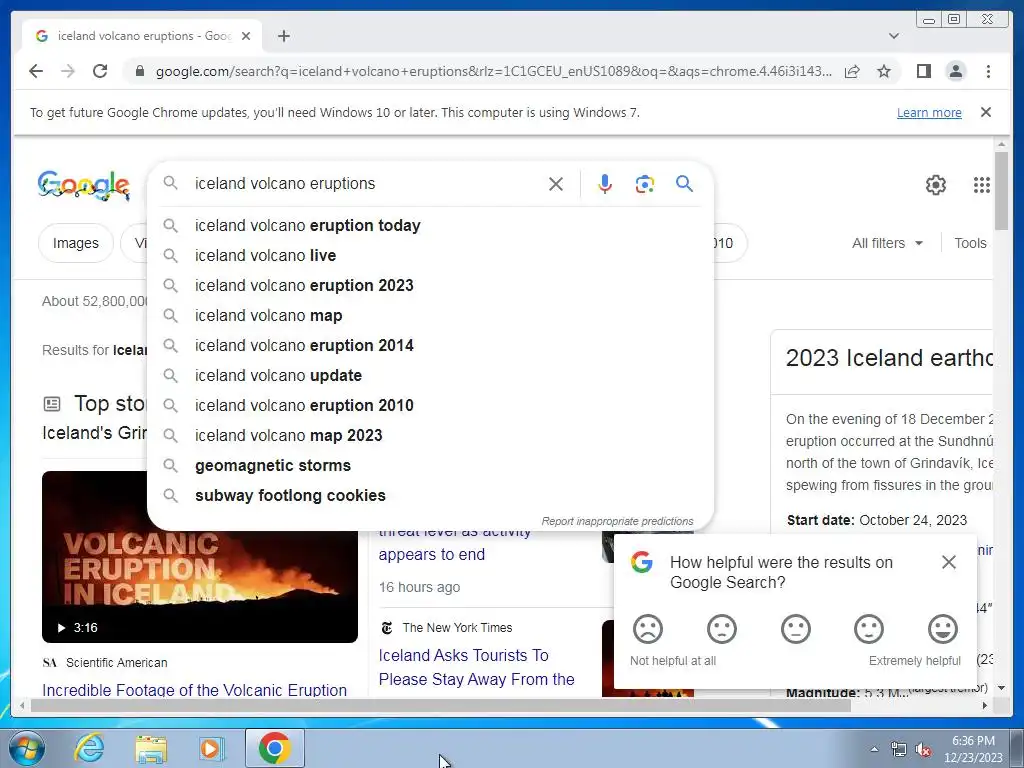Clear the search box text
The height and width of the screenshot is (768, 1024).
point(556,184)
